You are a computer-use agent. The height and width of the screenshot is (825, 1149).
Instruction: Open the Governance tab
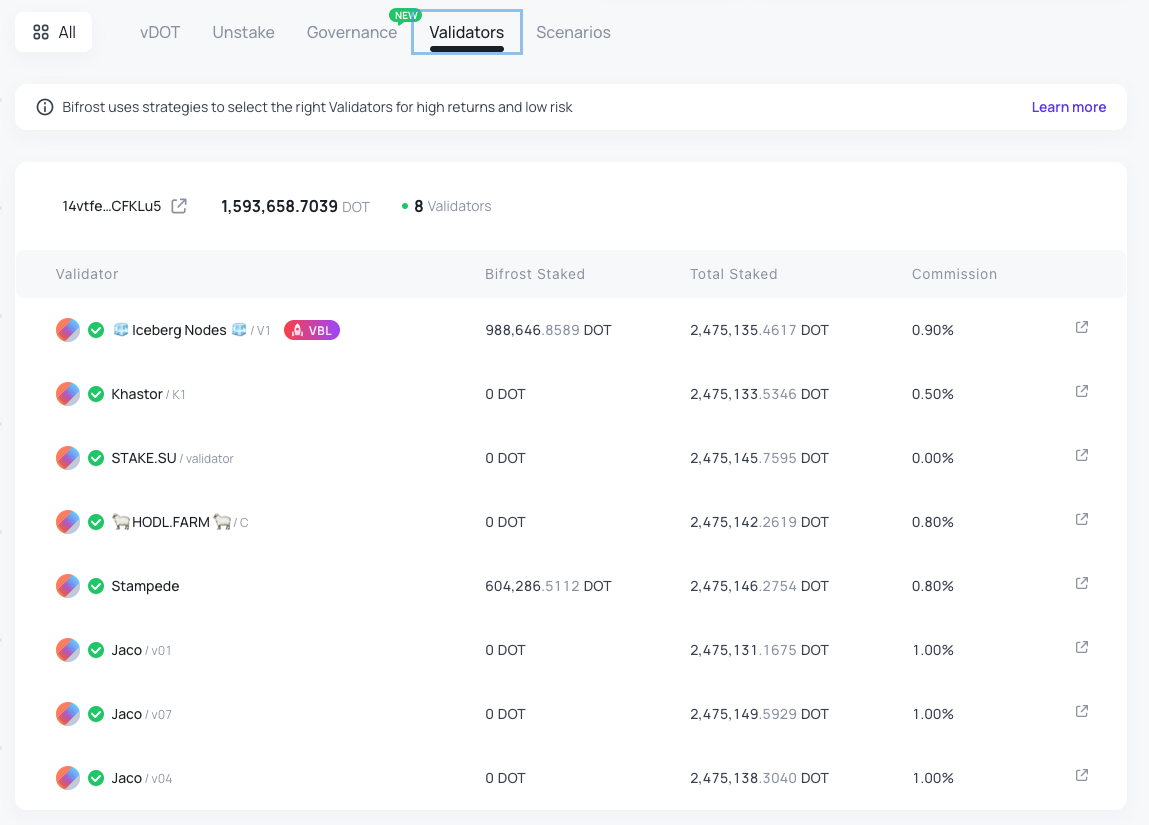[x=352, y=32]
